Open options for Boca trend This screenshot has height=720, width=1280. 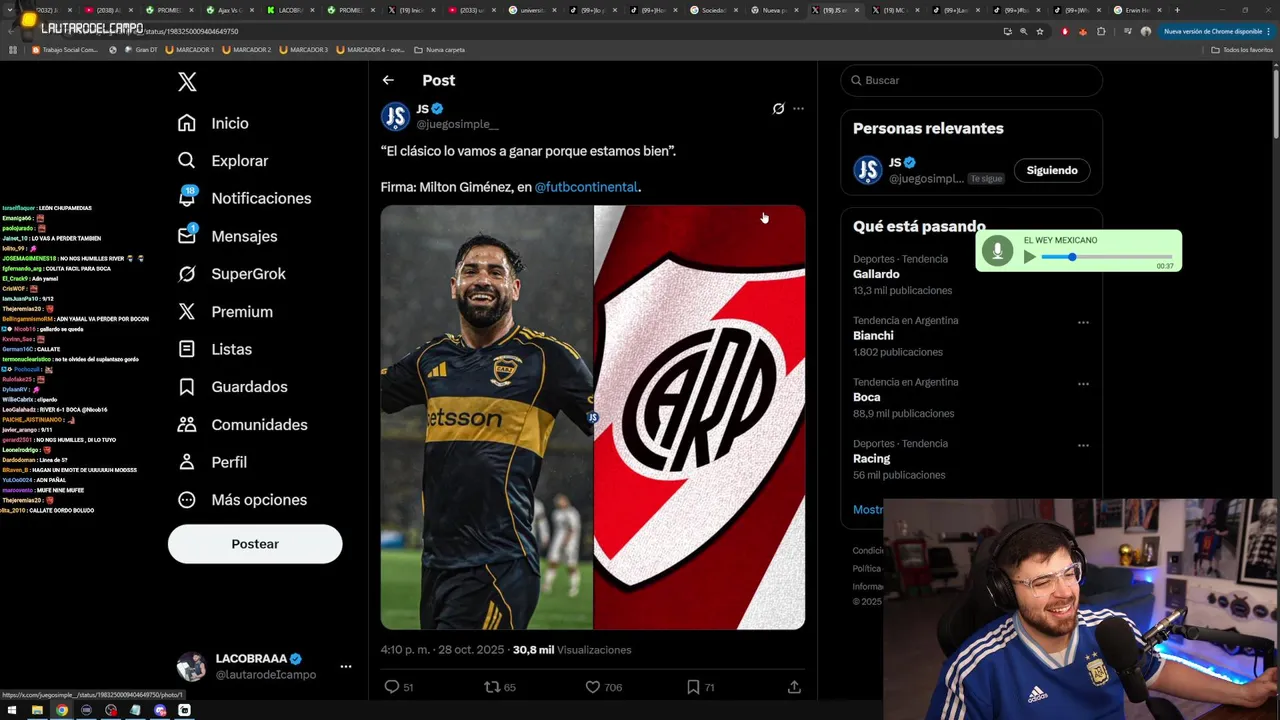tap(1083, 384)
